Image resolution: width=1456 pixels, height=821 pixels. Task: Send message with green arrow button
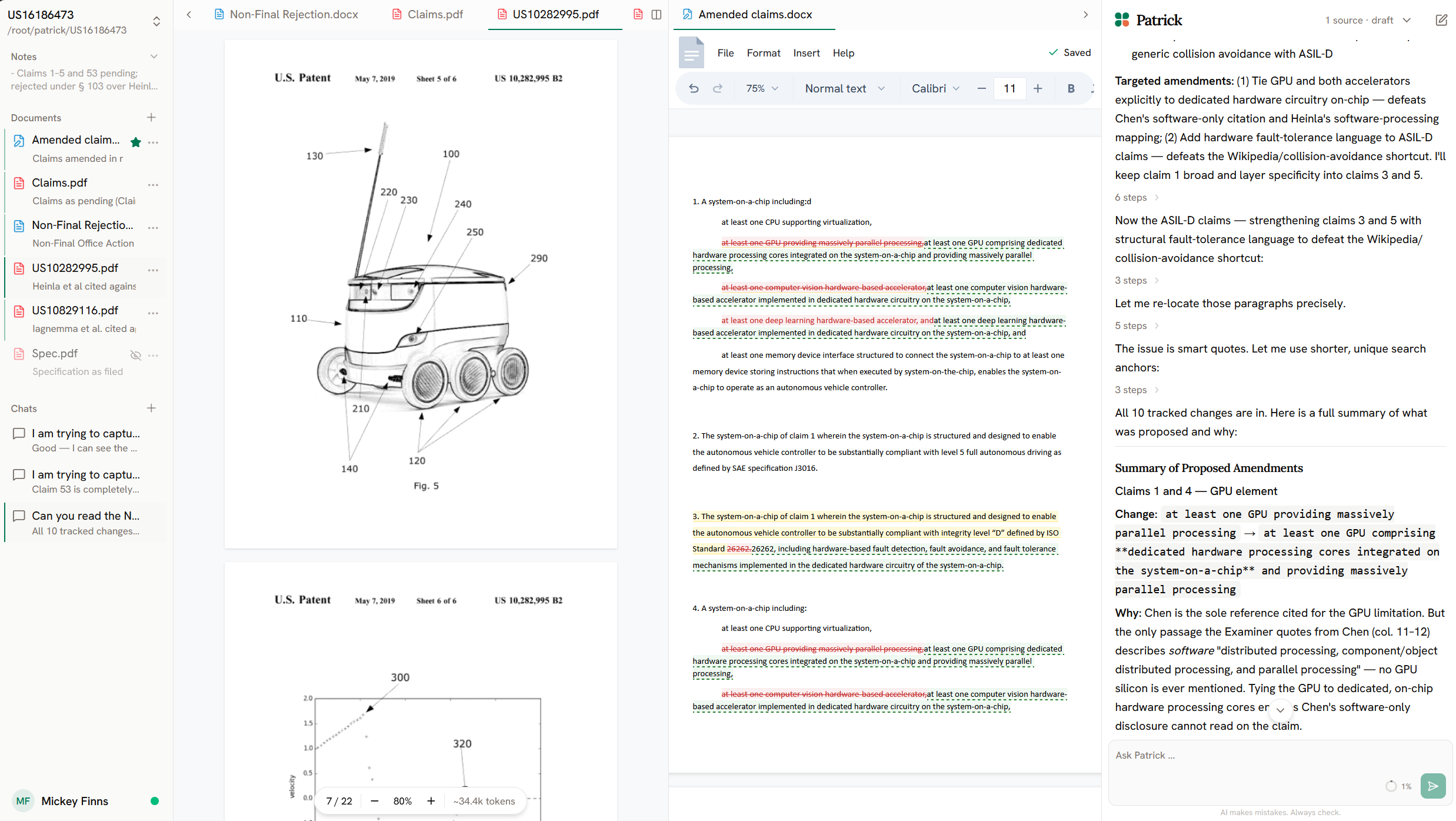tap(1432, 786)
